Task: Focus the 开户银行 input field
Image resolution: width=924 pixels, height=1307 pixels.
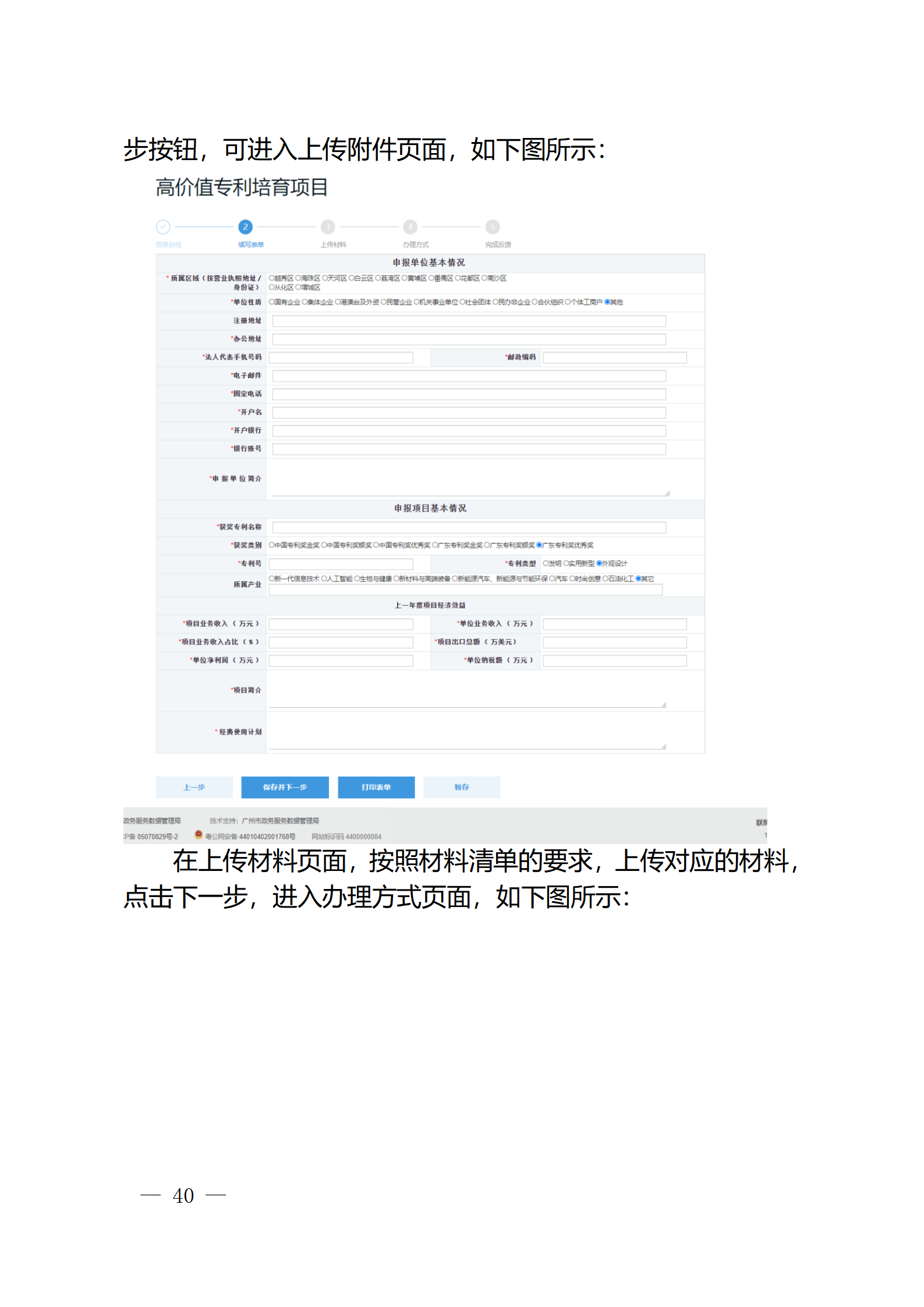Action: (x=469, y=431)
